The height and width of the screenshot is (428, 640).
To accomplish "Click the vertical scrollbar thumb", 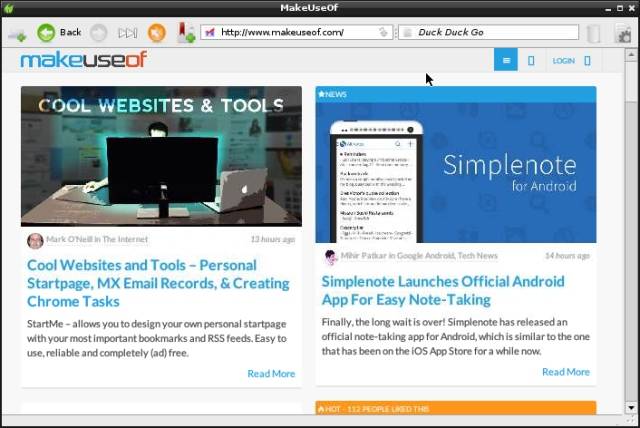I will [631, 81].
